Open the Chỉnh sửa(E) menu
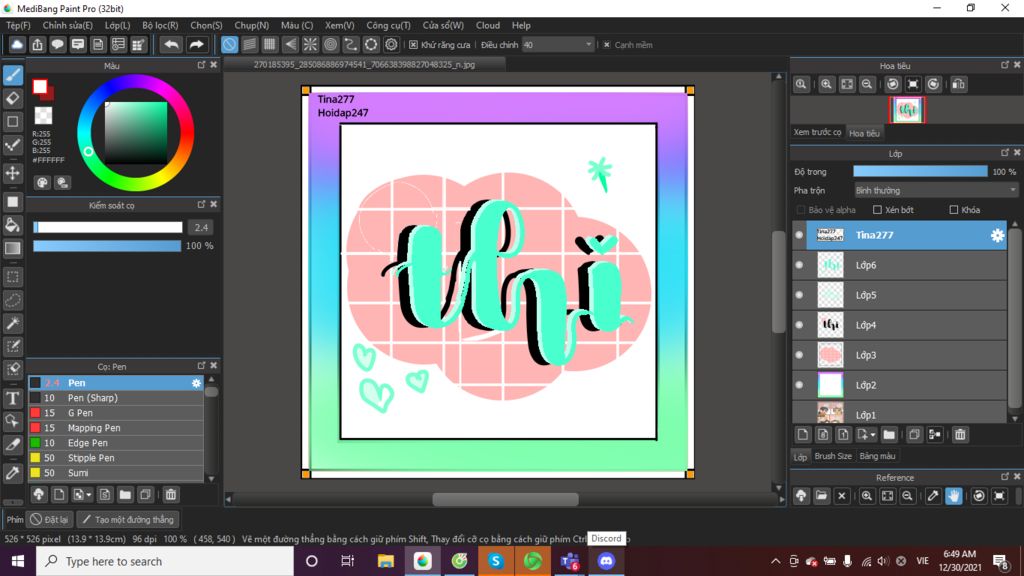Screen dimensions: 1024x576 [67, 25]
